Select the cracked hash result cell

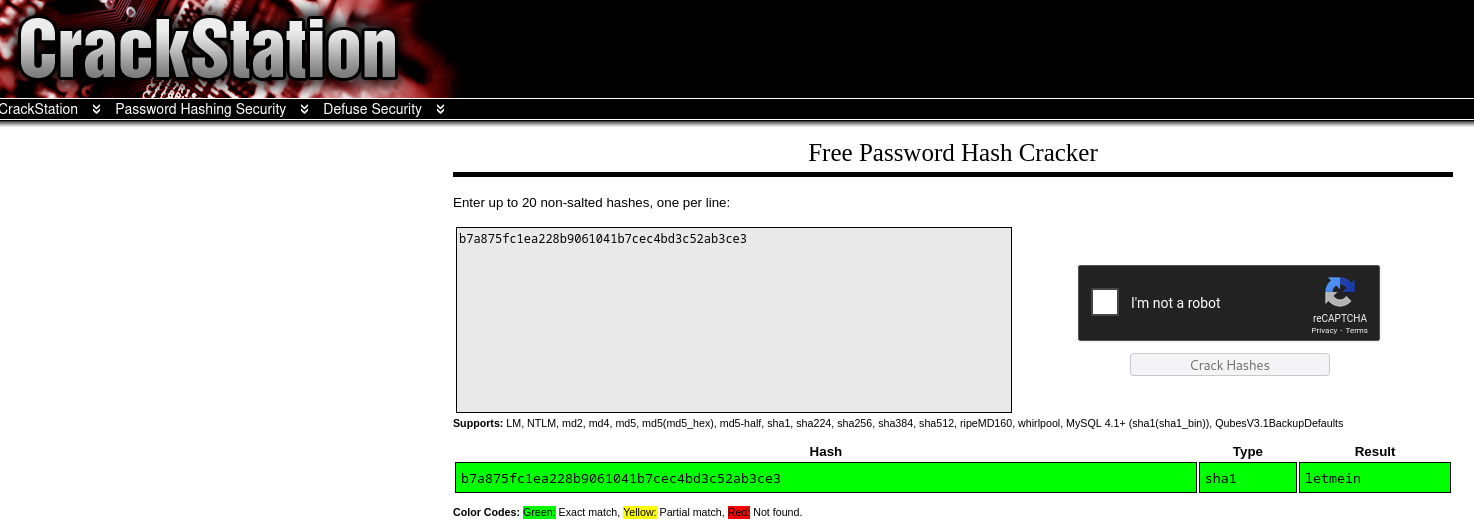coord(826,478)
